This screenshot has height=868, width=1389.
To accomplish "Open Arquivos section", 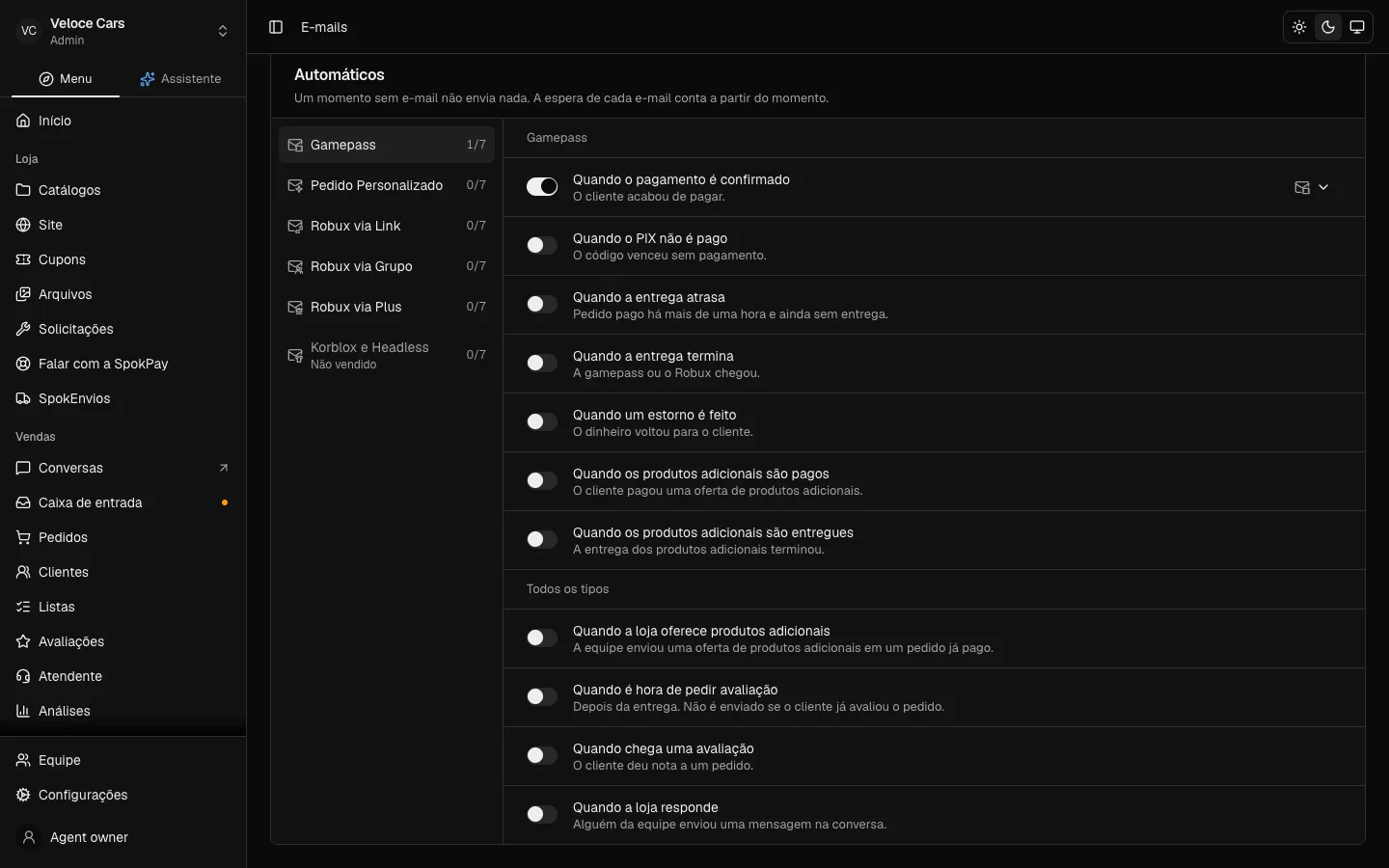I will [123, 294].
